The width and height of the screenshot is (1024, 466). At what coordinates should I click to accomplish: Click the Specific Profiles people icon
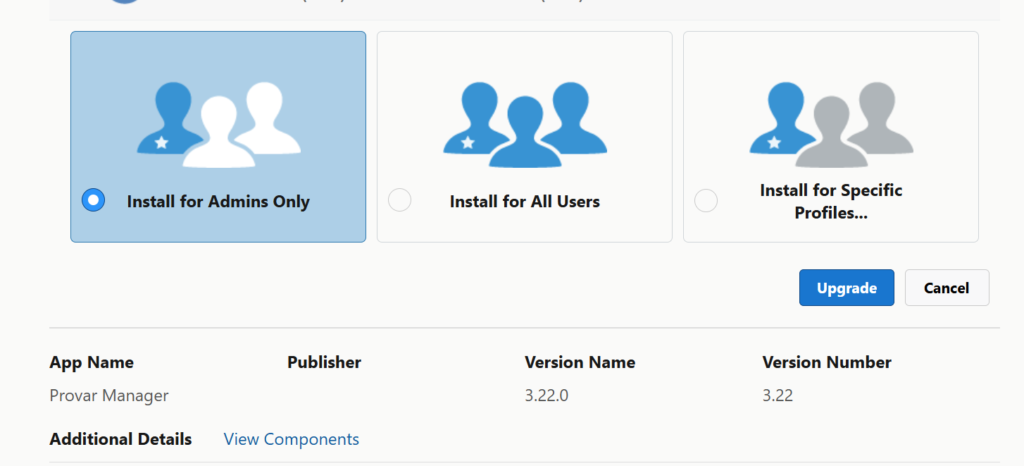pos(831,124)
